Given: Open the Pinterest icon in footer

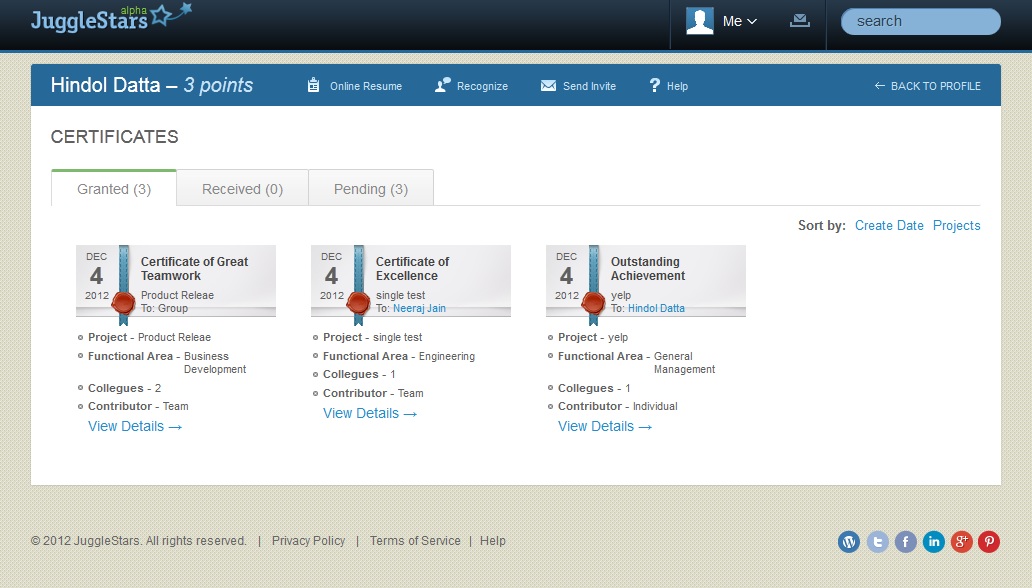Looking at the screenshot, I should point(989,541).
